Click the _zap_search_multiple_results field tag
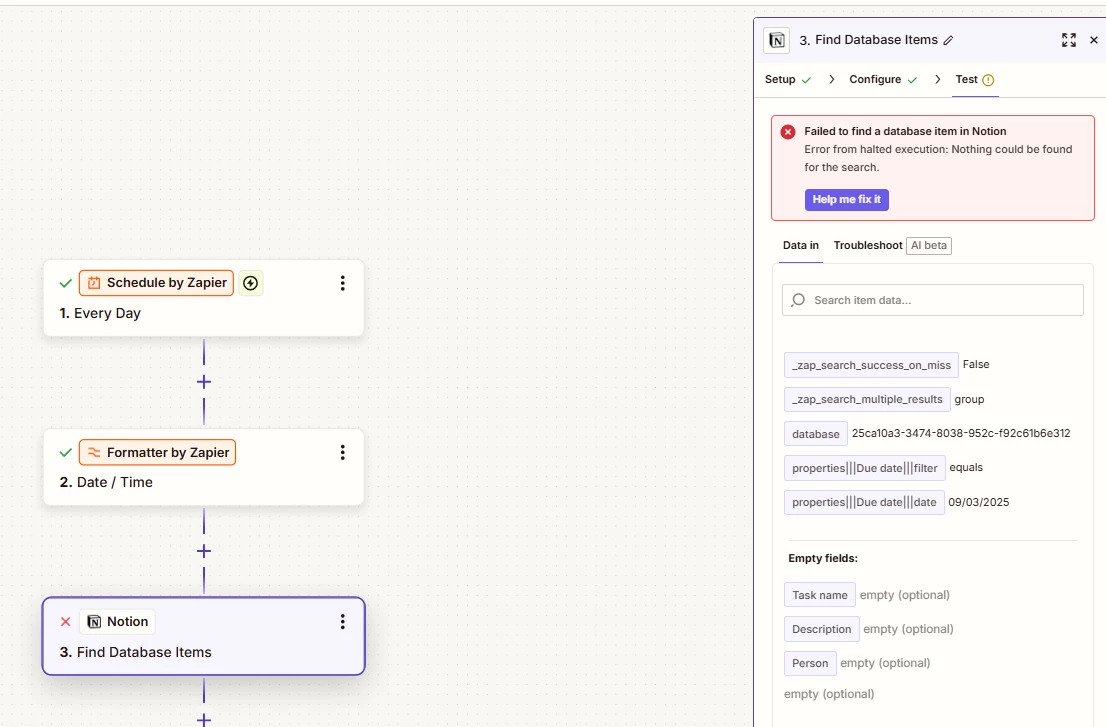This screenshot has width=1106, height=727. 867,399
